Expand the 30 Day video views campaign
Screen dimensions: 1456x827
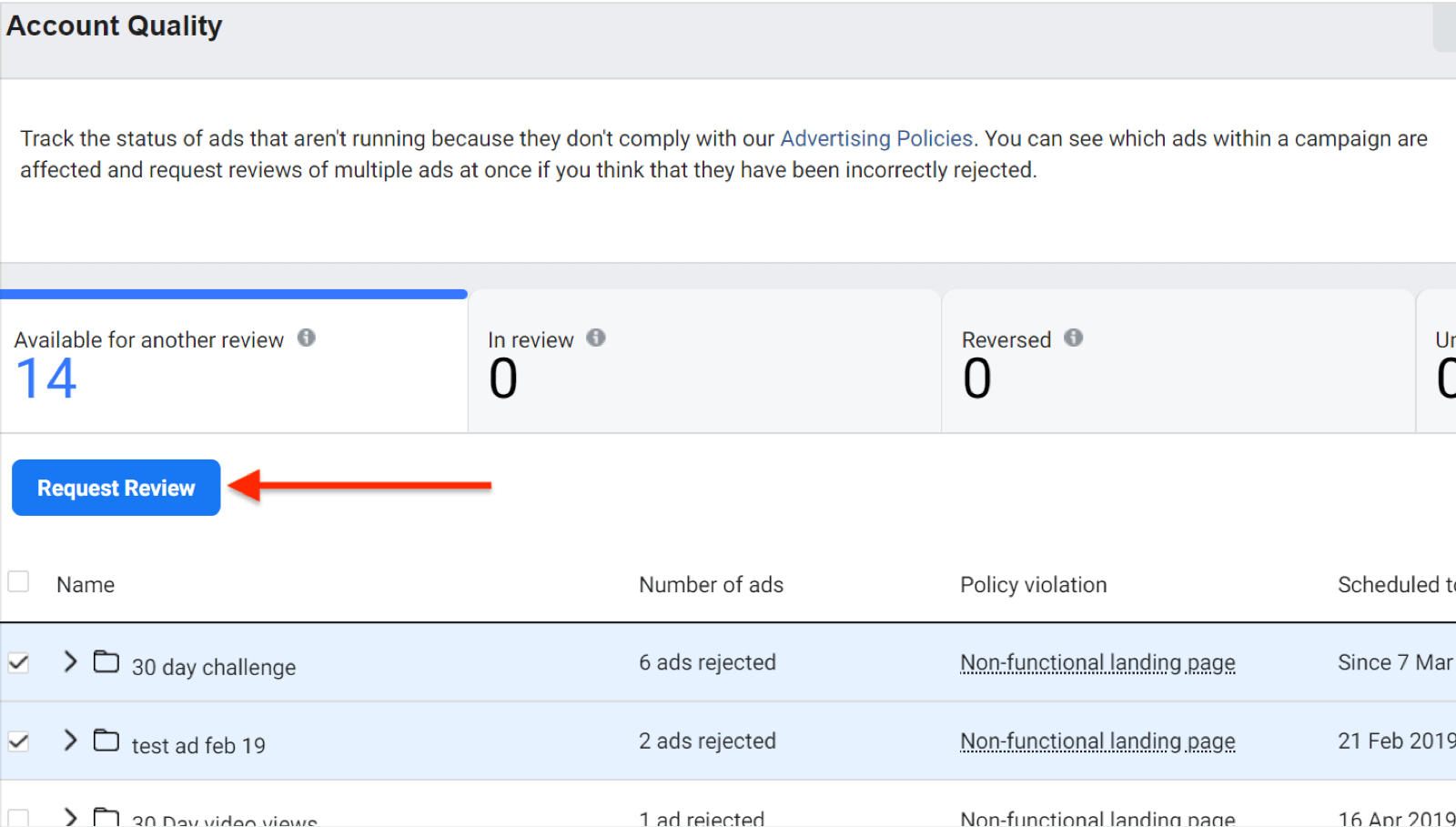click(70, 816)
